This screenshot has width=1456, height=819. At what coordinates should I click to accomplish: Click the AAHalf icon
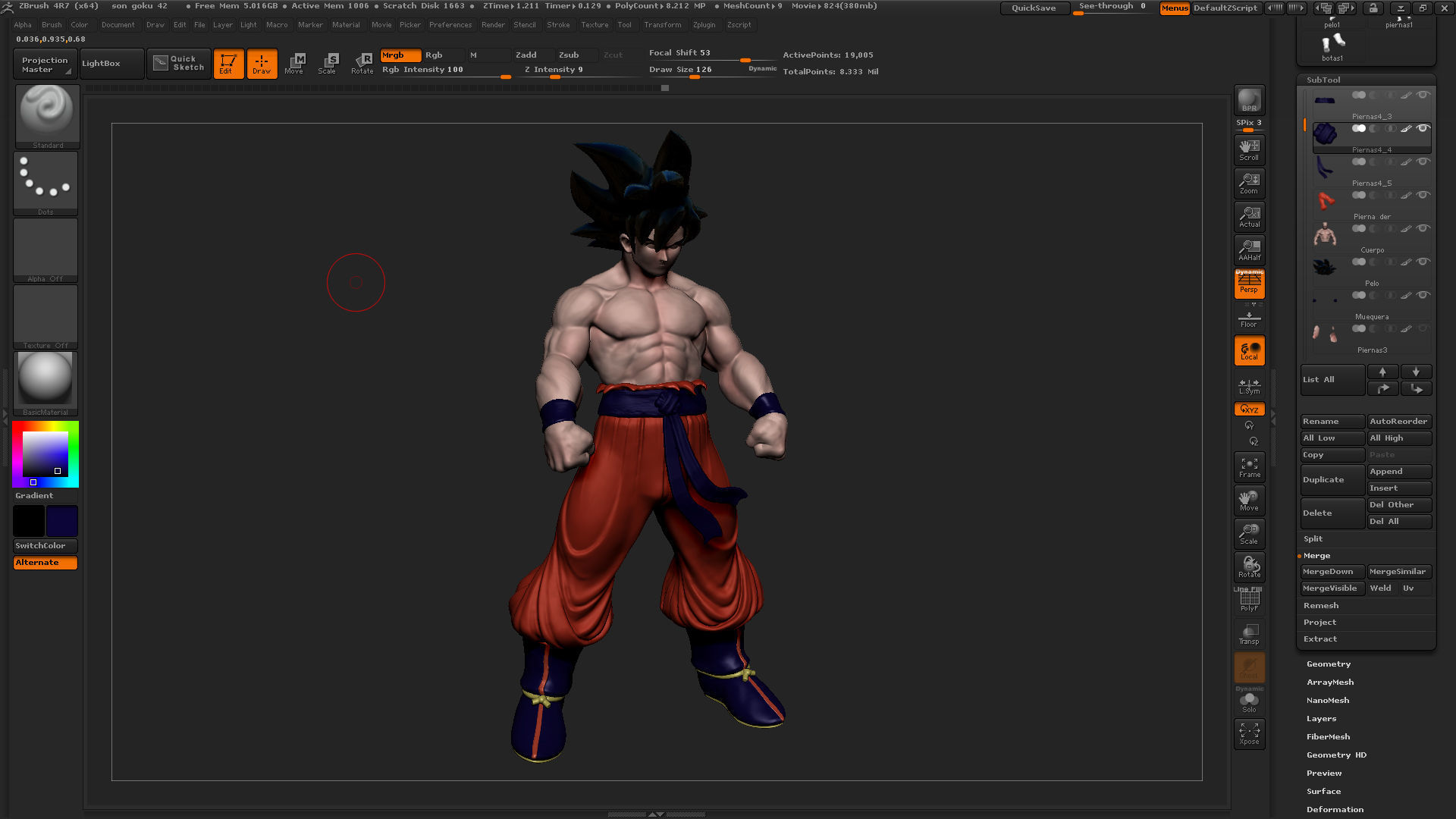click(x=1249, y=249)
